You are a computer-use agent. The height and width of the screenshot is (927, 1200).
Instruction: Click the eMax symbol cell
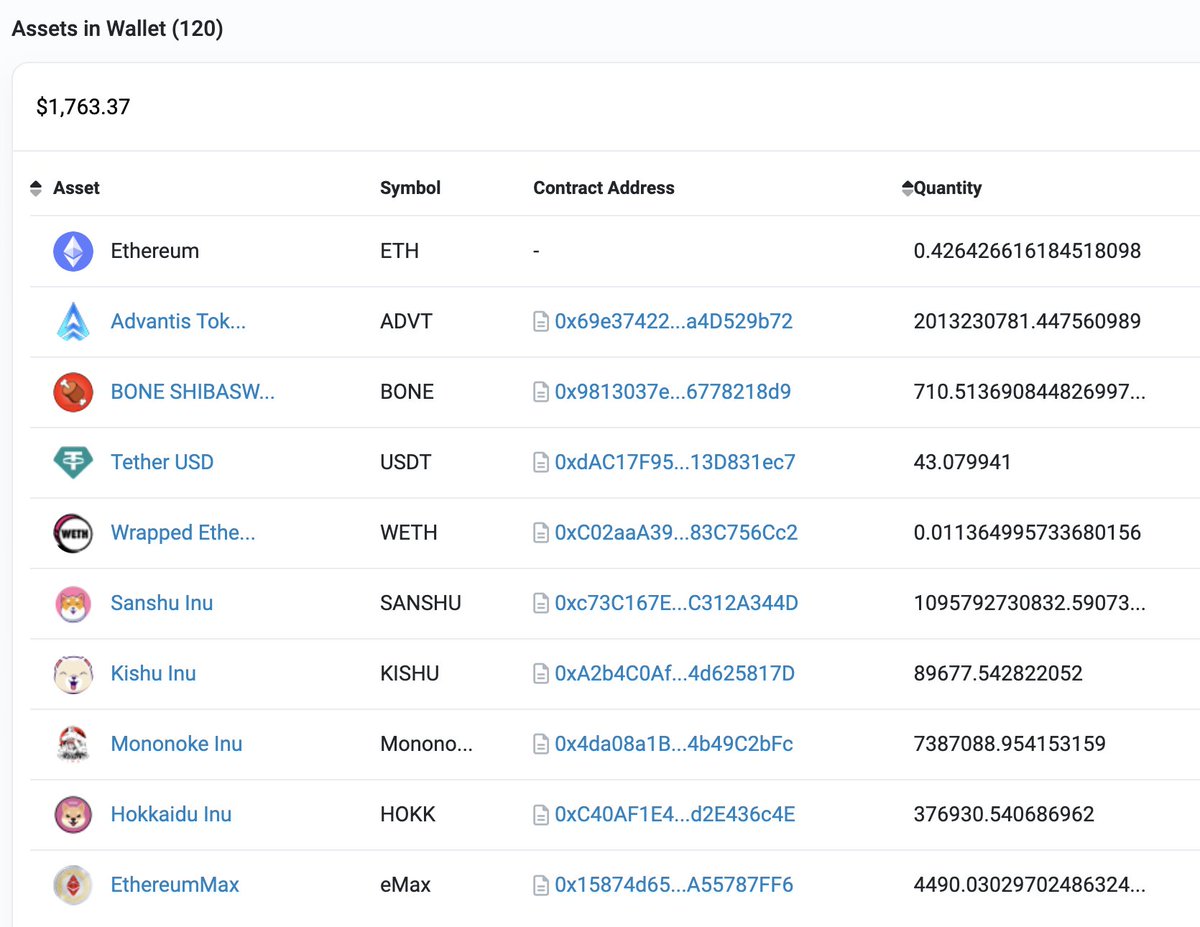[405, 885]
